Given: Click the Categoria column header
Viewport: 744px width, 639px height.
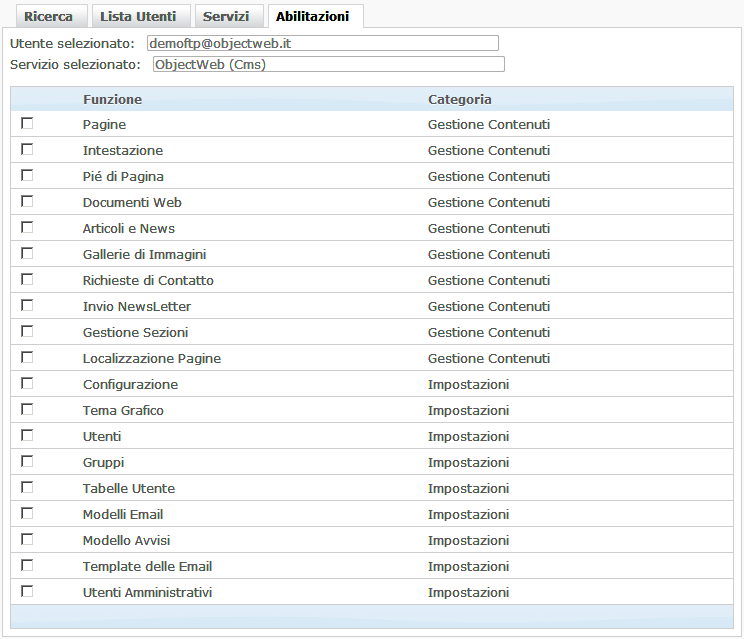Looking at the screenshot, I should pos(459,99).
